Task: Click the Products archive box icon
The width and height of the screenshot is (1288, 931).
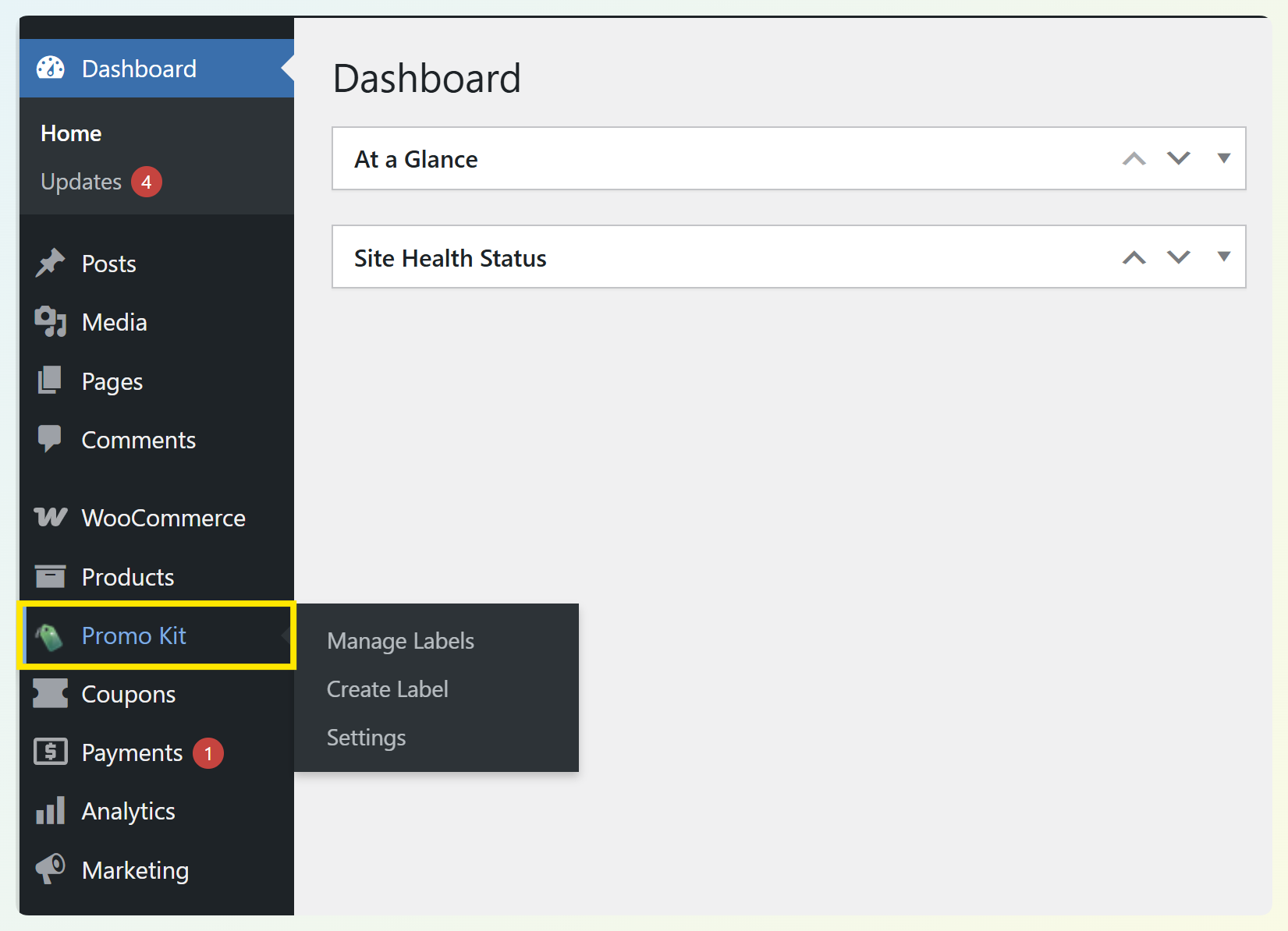Action: click(x=51, y=577)
